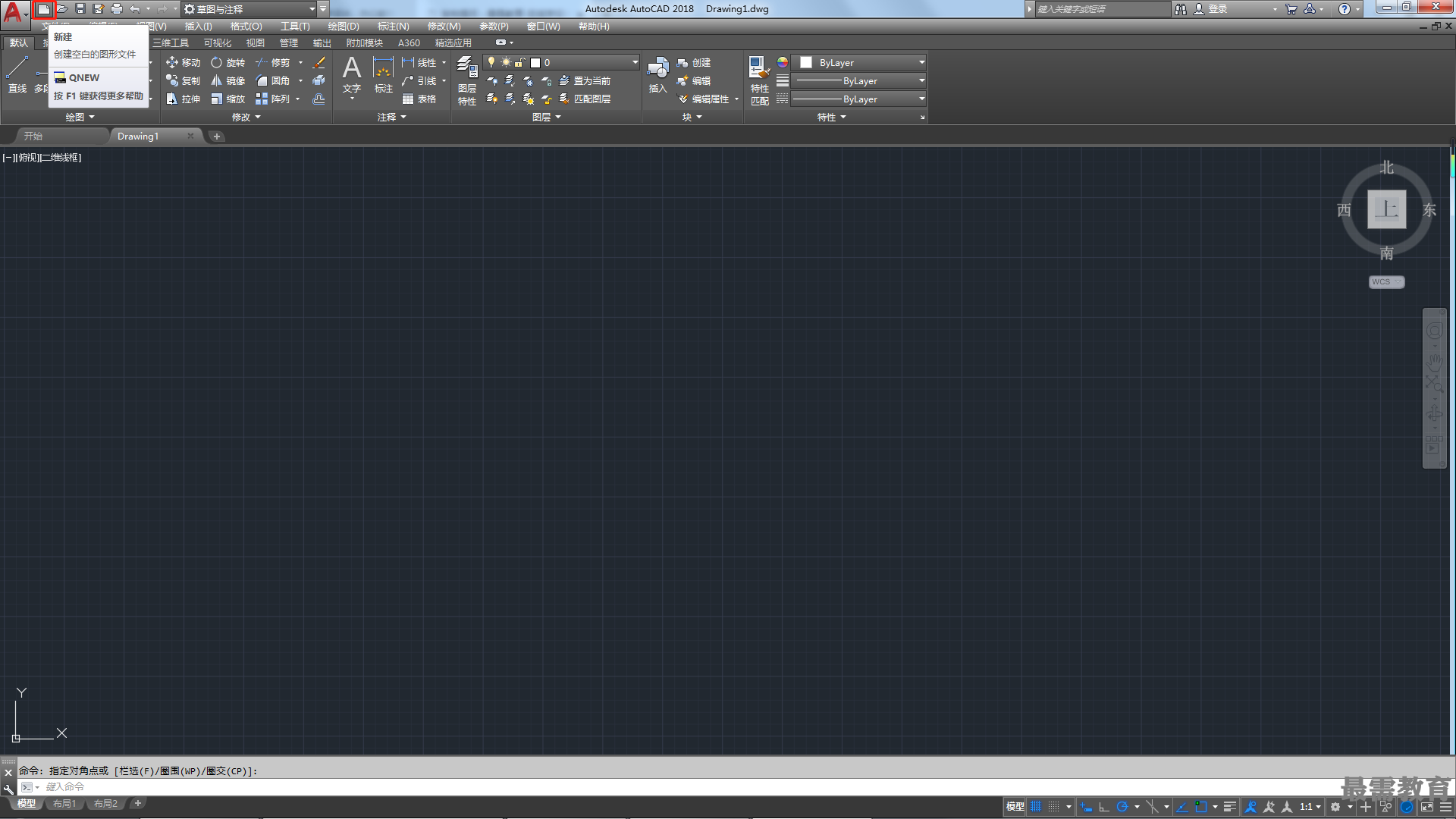Toggle lineweight display in status bar

tap(1230, 806)
